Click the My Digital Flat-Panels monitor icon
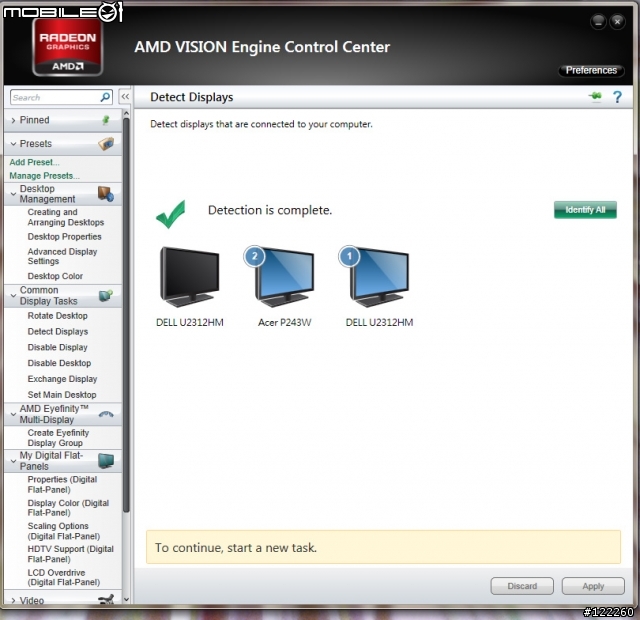This screenshot has width=640, height=620. click(106, 461)
